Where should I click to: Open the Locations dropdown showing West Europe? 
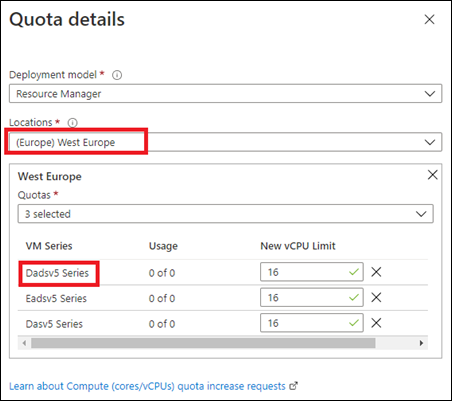[x=225, y=142]
